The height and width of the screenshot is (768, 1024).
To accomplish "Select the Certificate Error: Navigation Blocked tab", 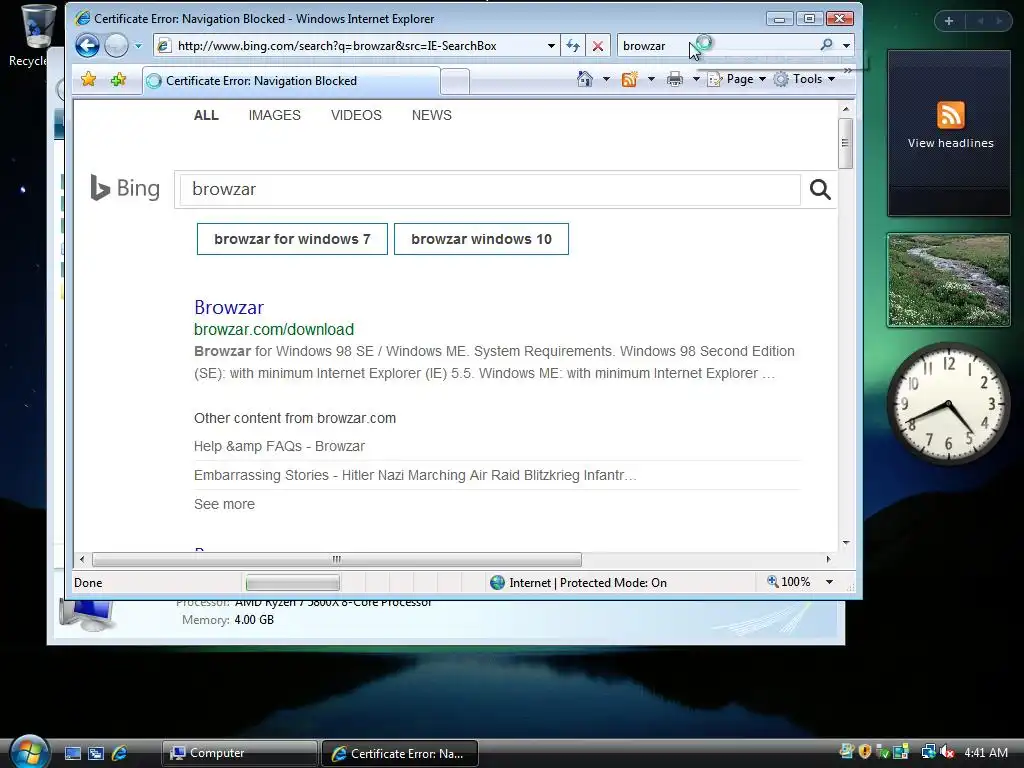I will [291, 81].
